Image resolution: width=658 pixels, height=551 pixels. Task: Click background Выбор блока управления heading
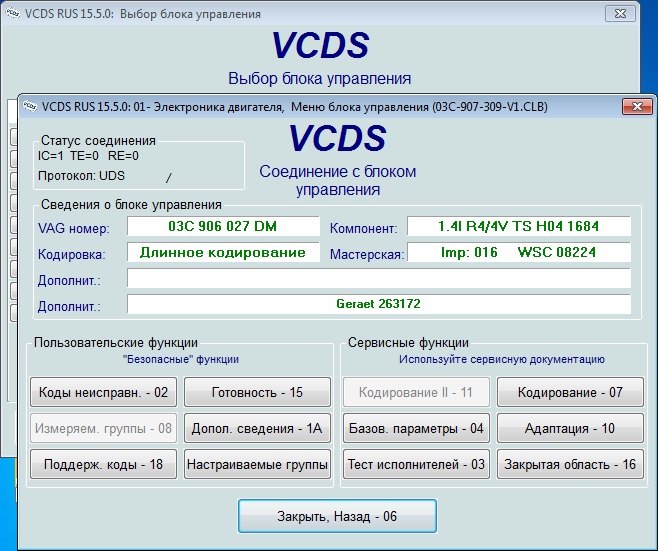(x=320, y=78)
